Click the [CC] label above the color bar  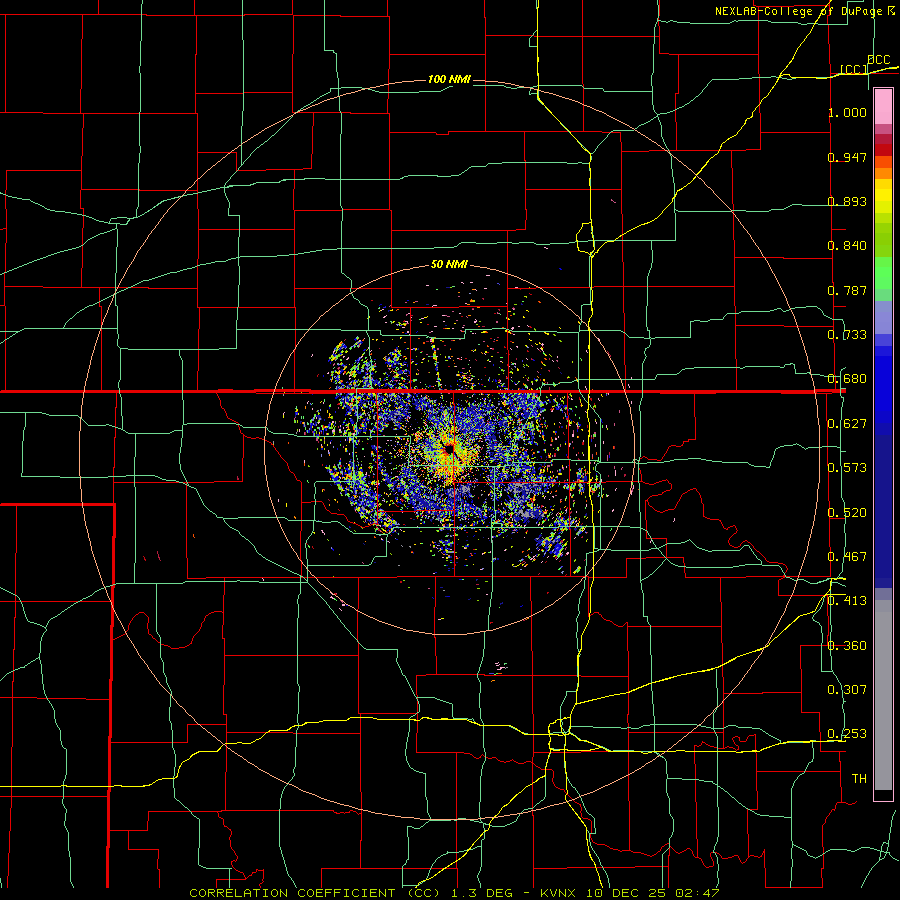pos(854,69)
